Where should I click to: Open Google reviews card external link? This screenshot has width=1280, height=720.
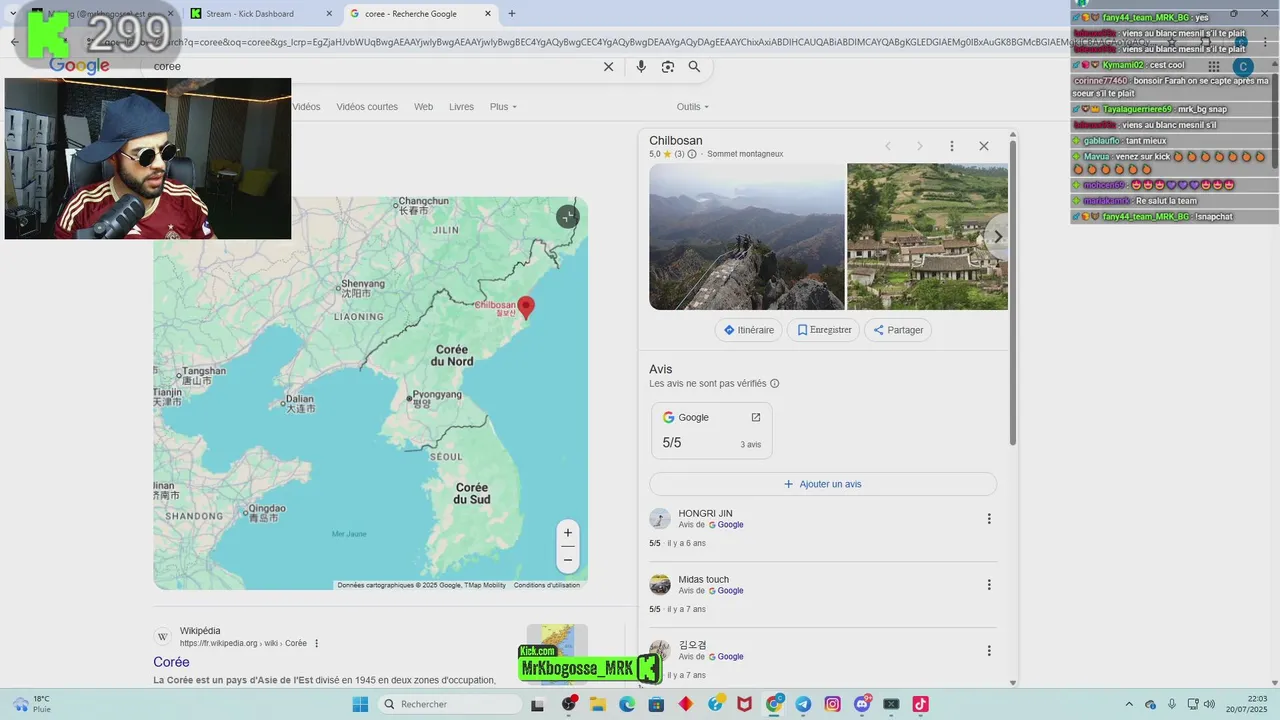pos(756,417)
